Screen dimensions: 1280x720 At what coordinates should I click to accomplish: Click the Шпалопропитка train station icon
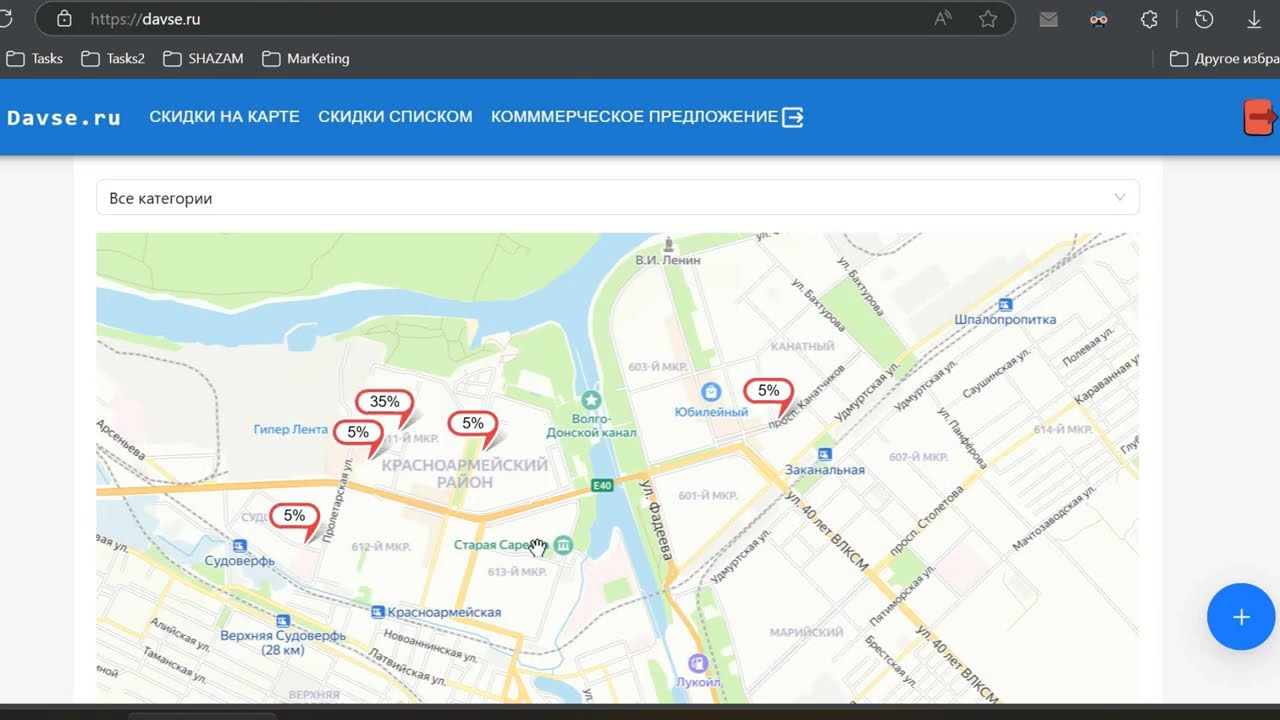[x=1005, y=305]
